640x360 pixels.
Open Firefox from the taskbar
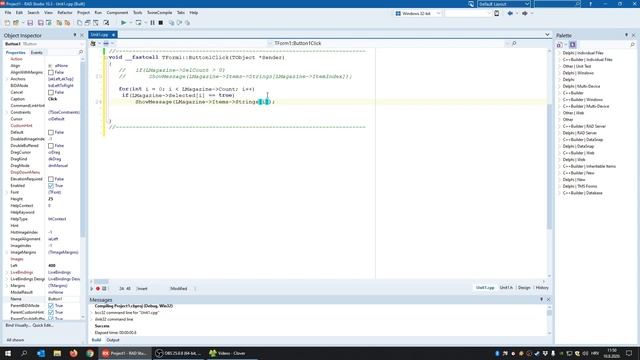coord(73,353)
